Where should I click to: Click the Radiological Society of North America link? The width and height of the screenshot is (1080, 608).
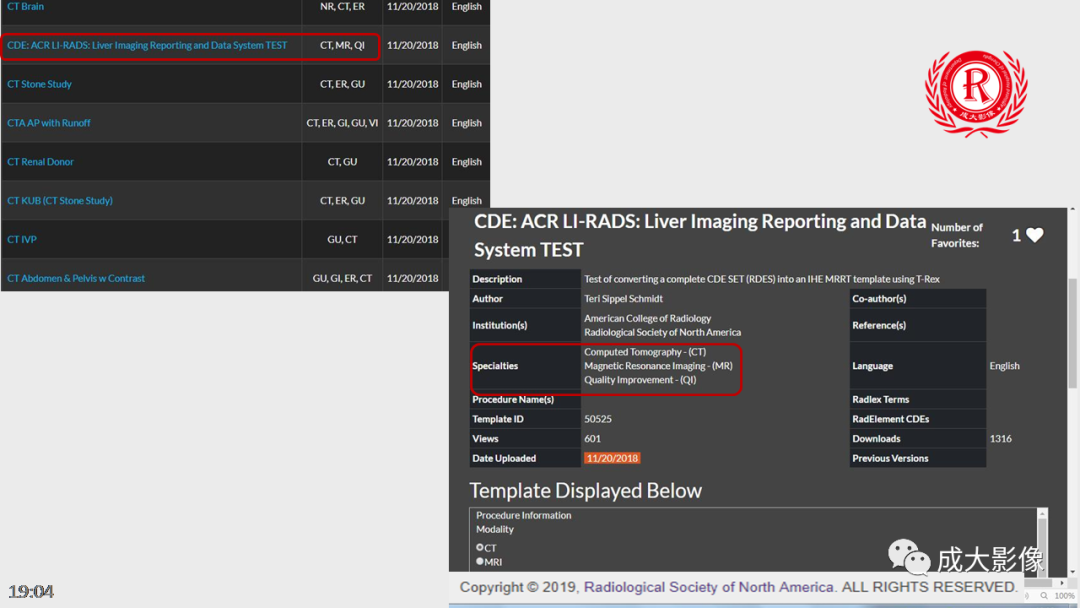(x=708, y=587)
